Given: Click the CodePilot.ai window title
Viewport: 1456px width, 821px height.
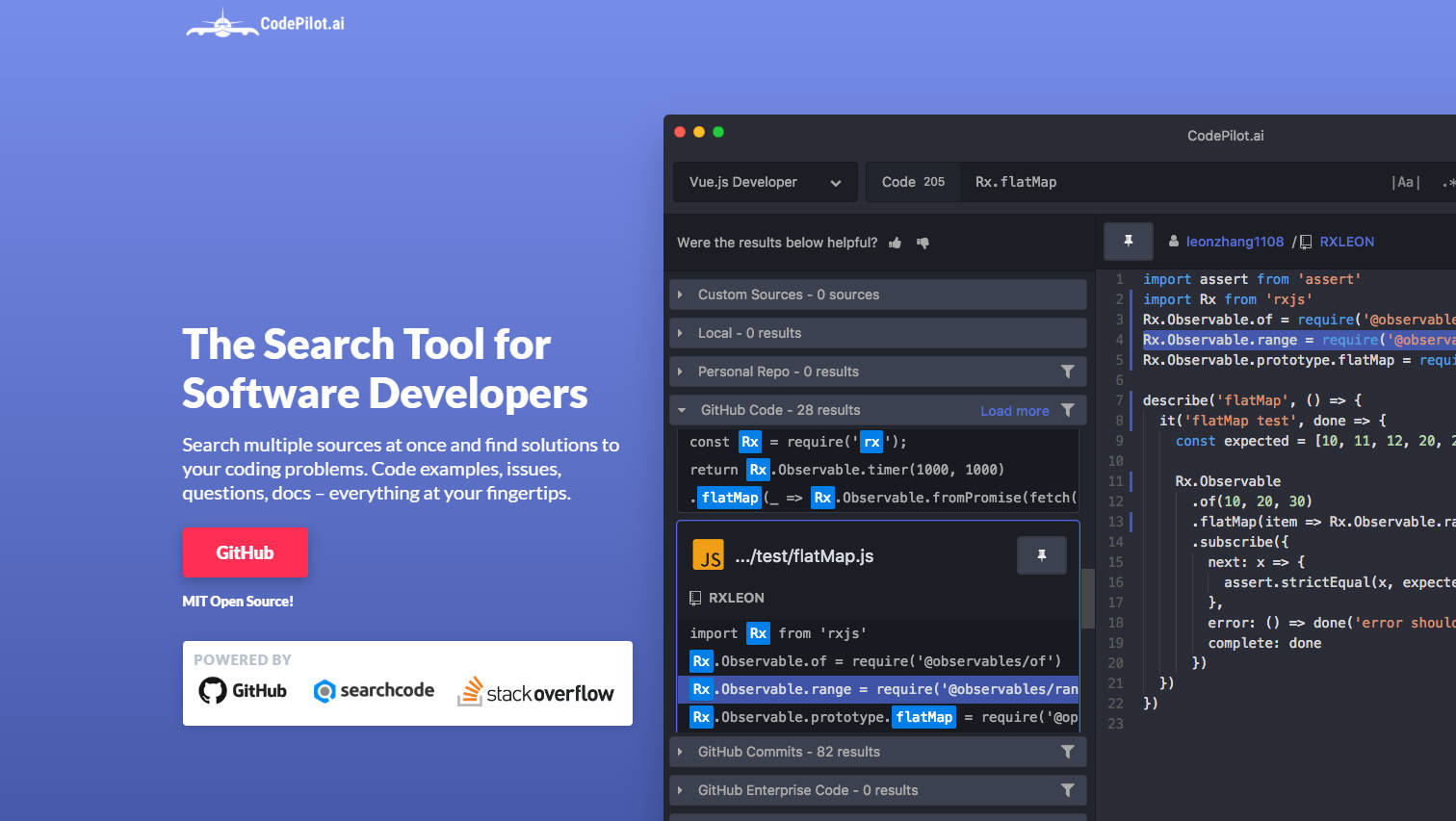Looking at the screenshot, I should click(1225, 136).
